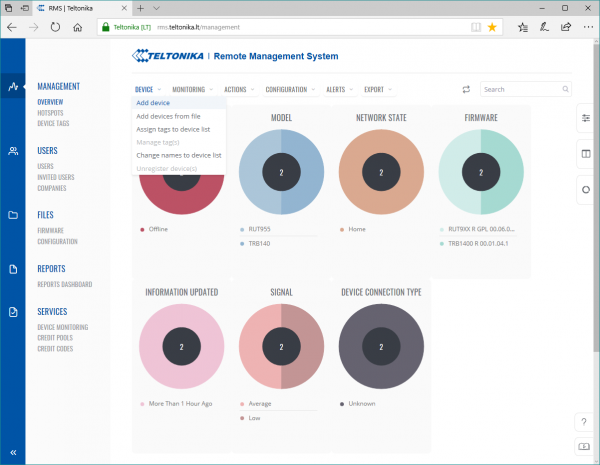This screenshot has height=465, width=600.
Task: Select Change names to device list
Action: 179,155
